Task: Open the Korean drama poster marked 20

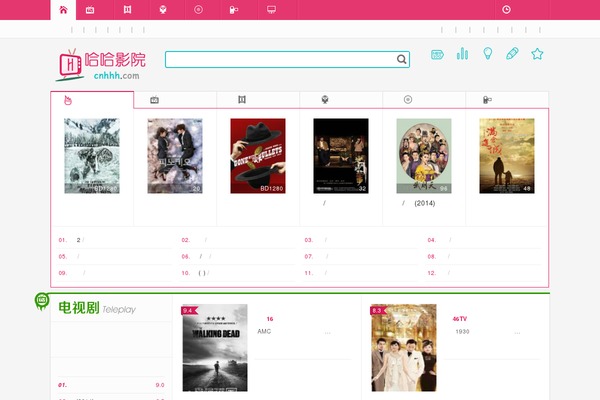Action: click(x=175, y=156)
